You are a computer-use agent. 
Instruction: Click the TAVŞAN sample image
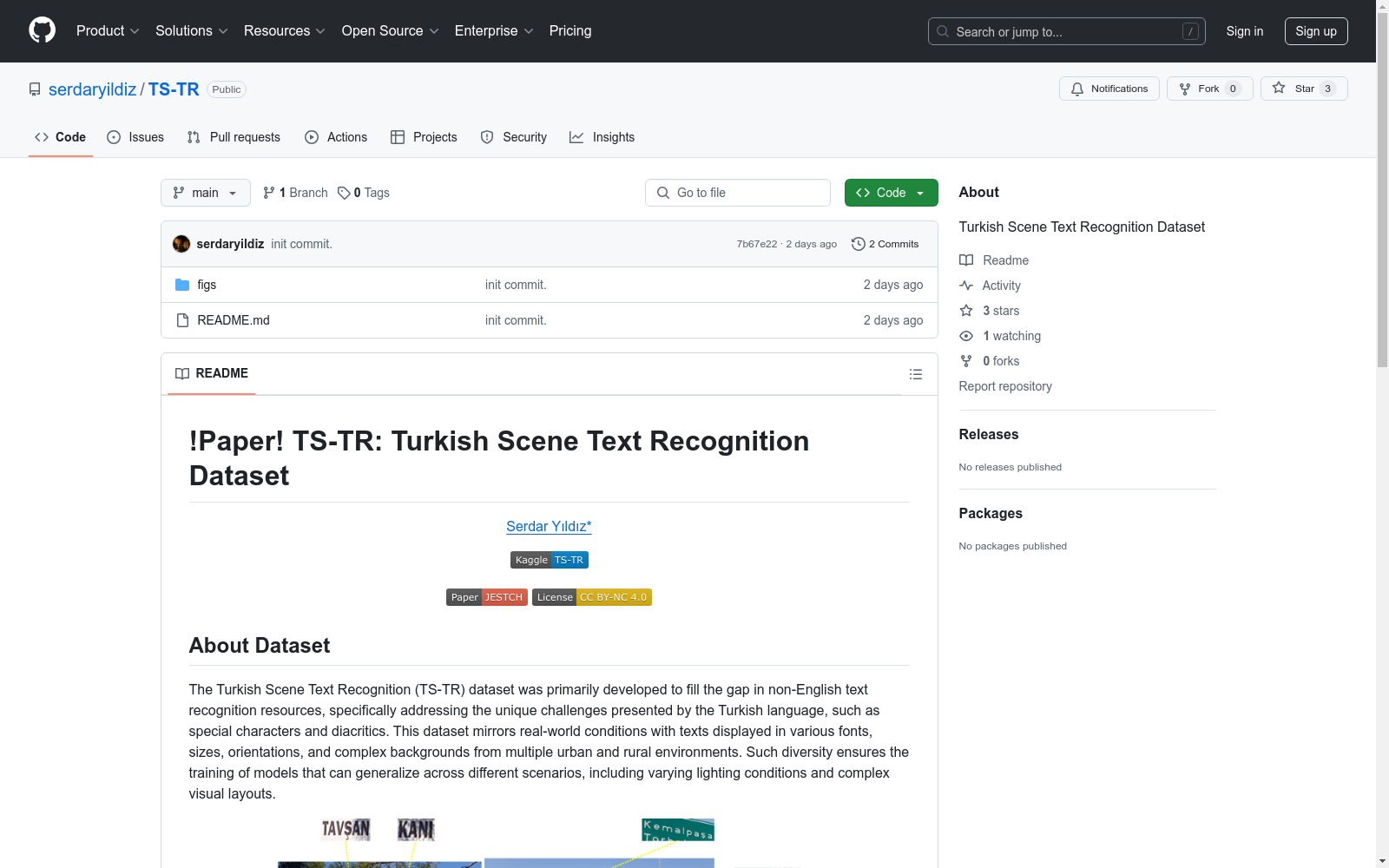pyautogui.click(x=346, y=829)
